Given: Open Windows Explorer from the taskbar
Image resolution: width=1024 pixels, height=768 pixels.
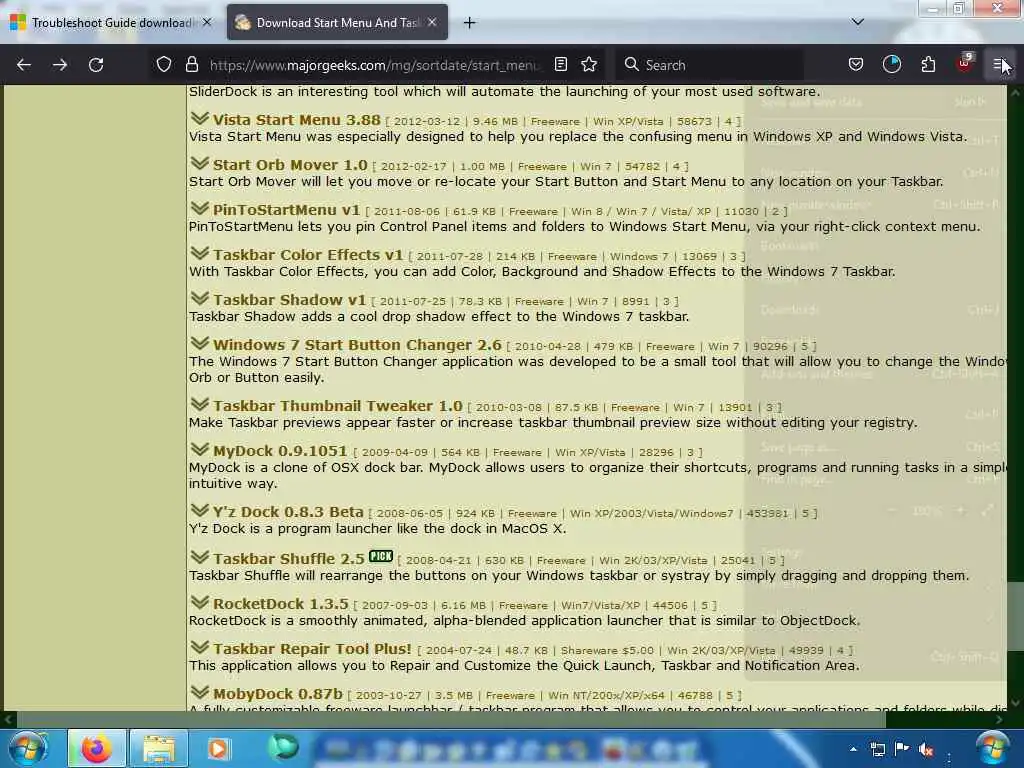Looking at the screenshot, I should tap(159, 748).
